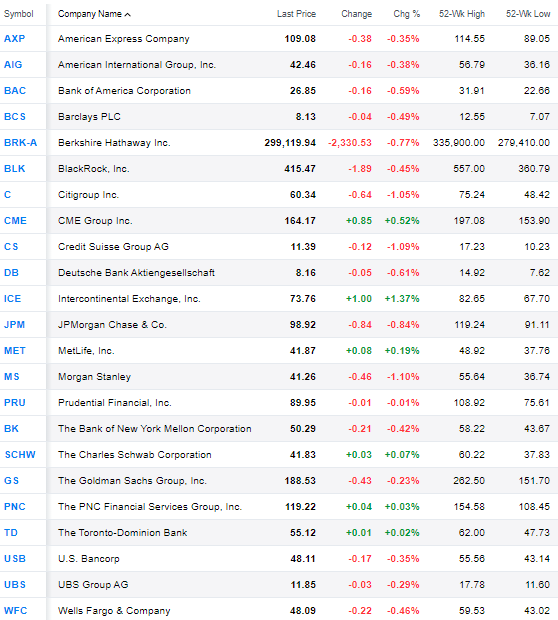This screenshot has height=620, width=558.
Task: Click the UBS Group AG name
Action: (x=93, y=585)
